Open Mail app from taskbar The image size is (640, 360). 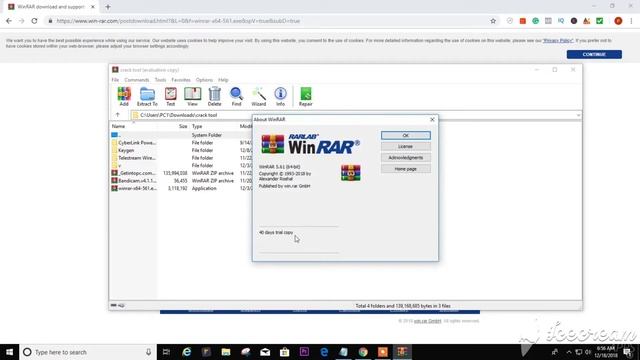265,352
